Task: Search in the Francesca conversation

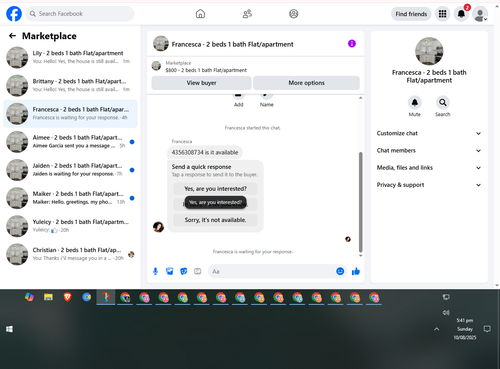Action: tap(443, 103)
